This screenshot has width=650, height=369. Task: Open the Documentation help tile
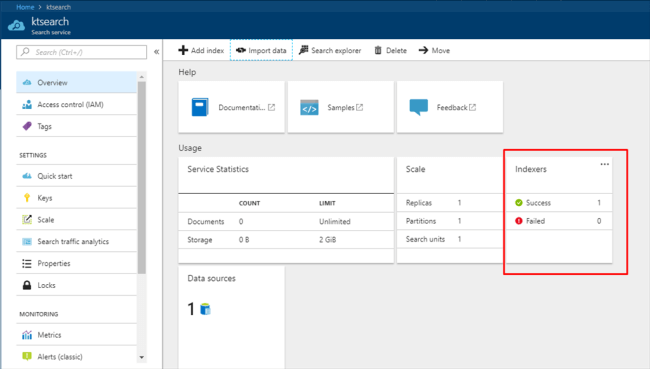click(231, 107)
